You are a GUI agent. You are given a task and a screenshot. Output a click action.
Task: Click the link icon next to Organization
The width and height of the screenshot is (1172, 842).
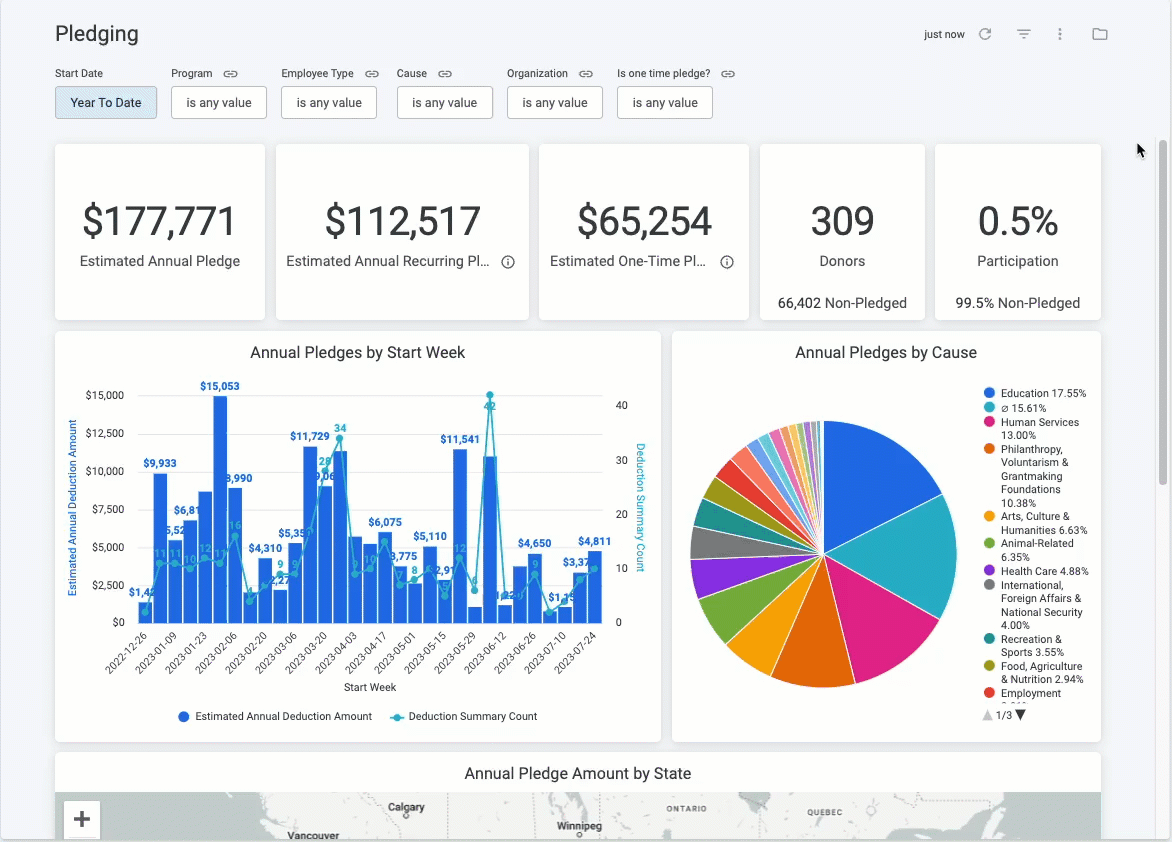(586, 73)
